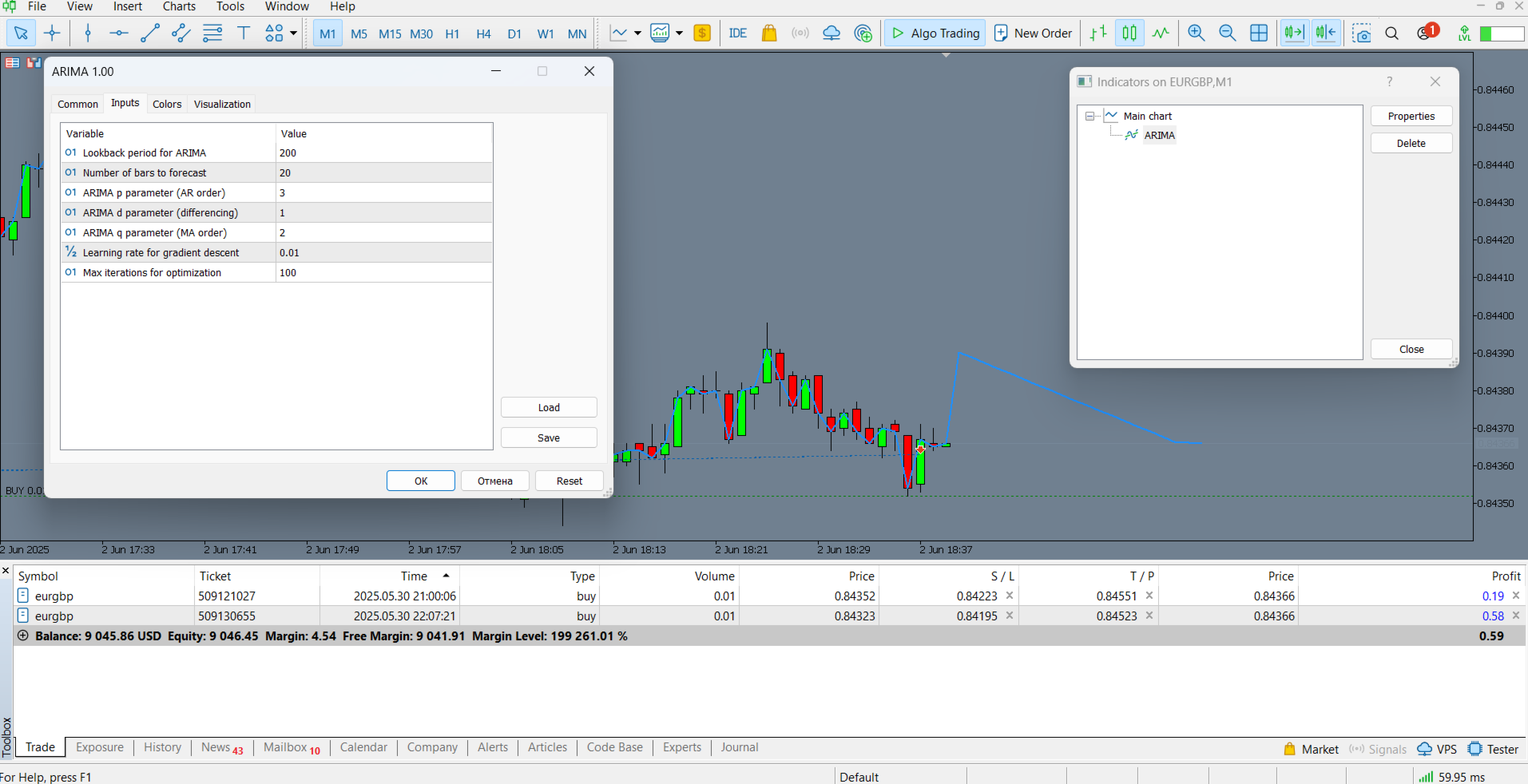The image size is (1528, 784).
Task: Toggle chart auto-scroll to latest bar
Action: pos(1295,33)
